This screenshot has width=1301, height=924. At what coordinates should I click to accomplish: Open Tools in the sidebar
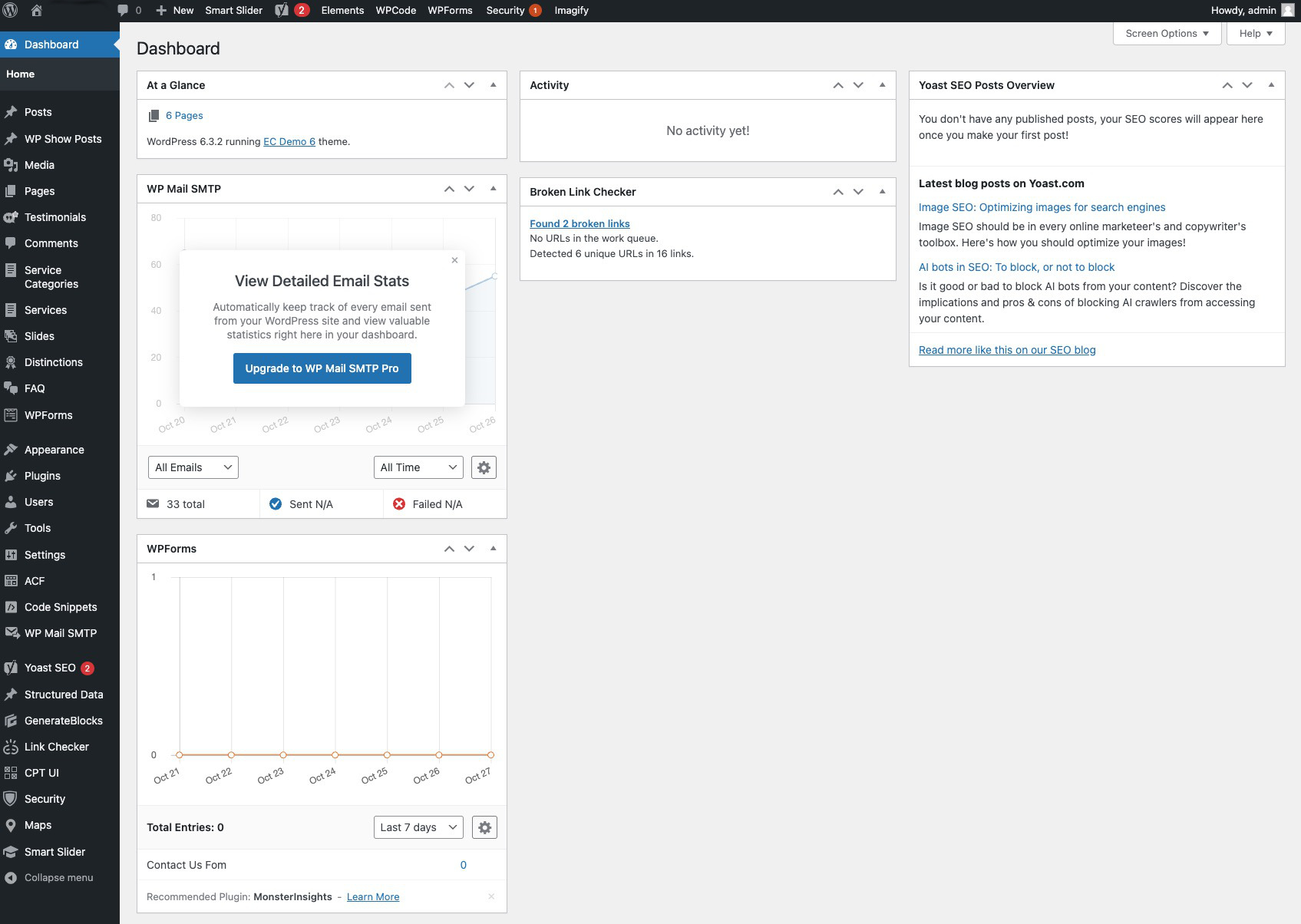(x=60, y=528)
